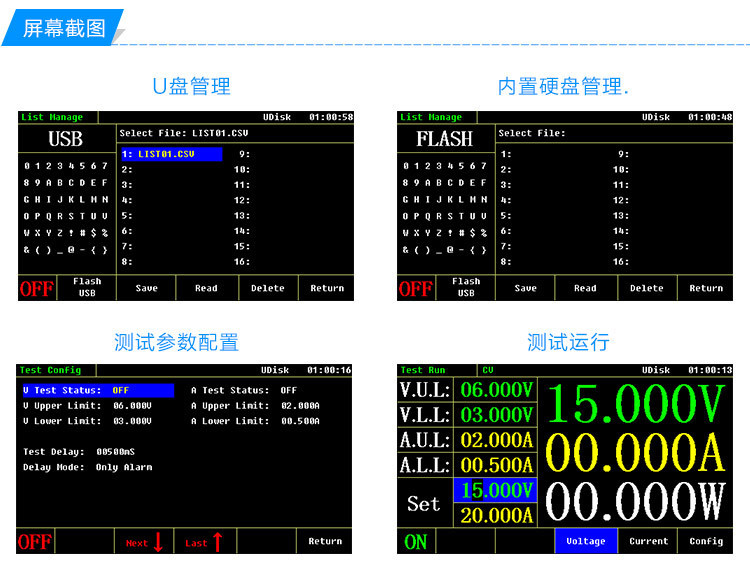Click the large 15.000V voltage reading

(635, 404)
